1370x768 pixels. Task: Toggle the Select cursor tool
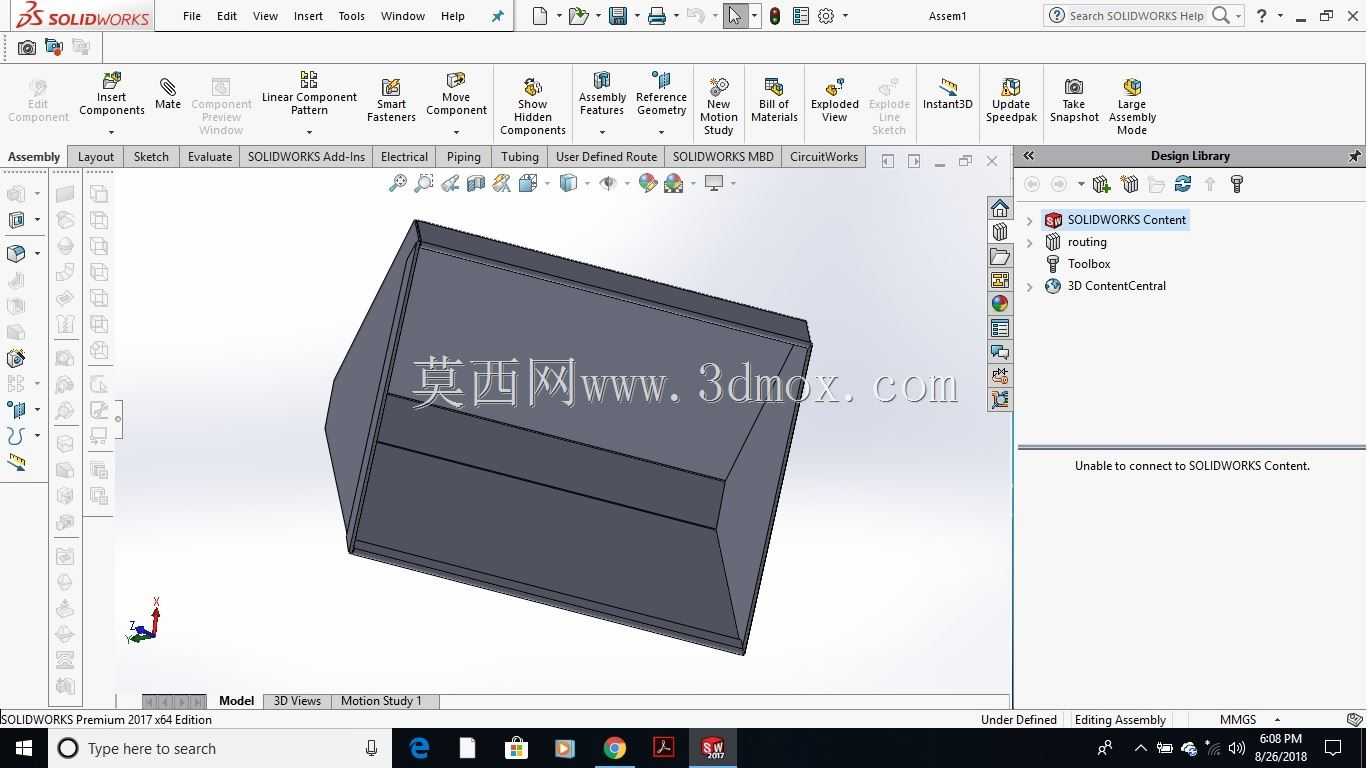coord(735,16)
